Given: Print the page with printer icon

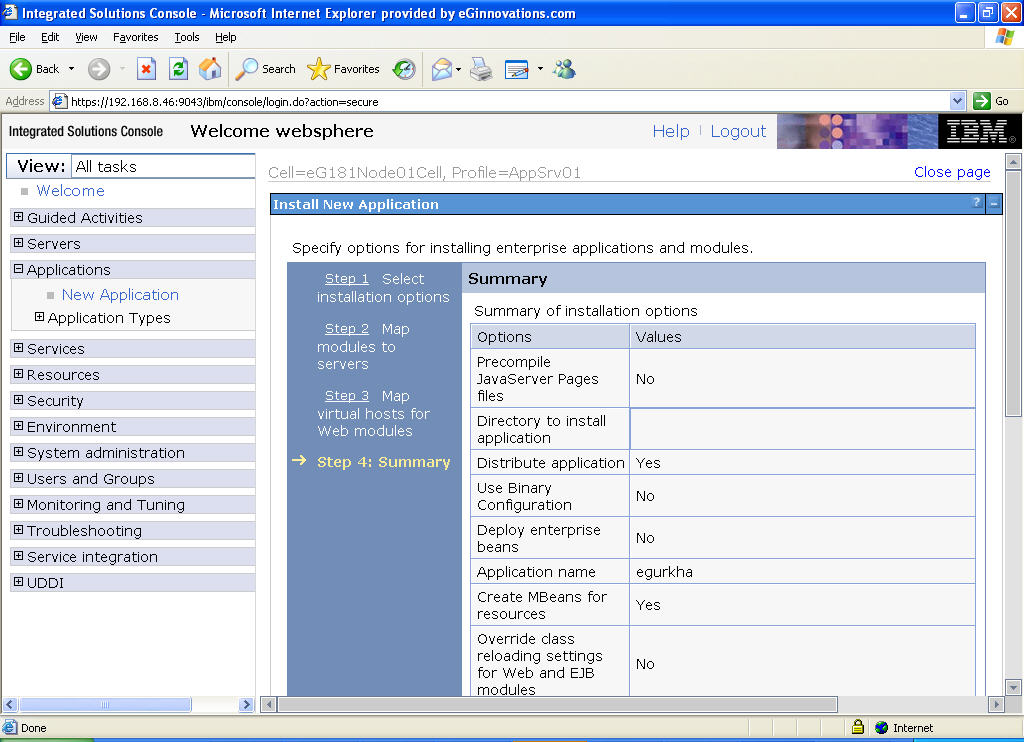Looking at the screenshot, I should [x=481, y=69].
